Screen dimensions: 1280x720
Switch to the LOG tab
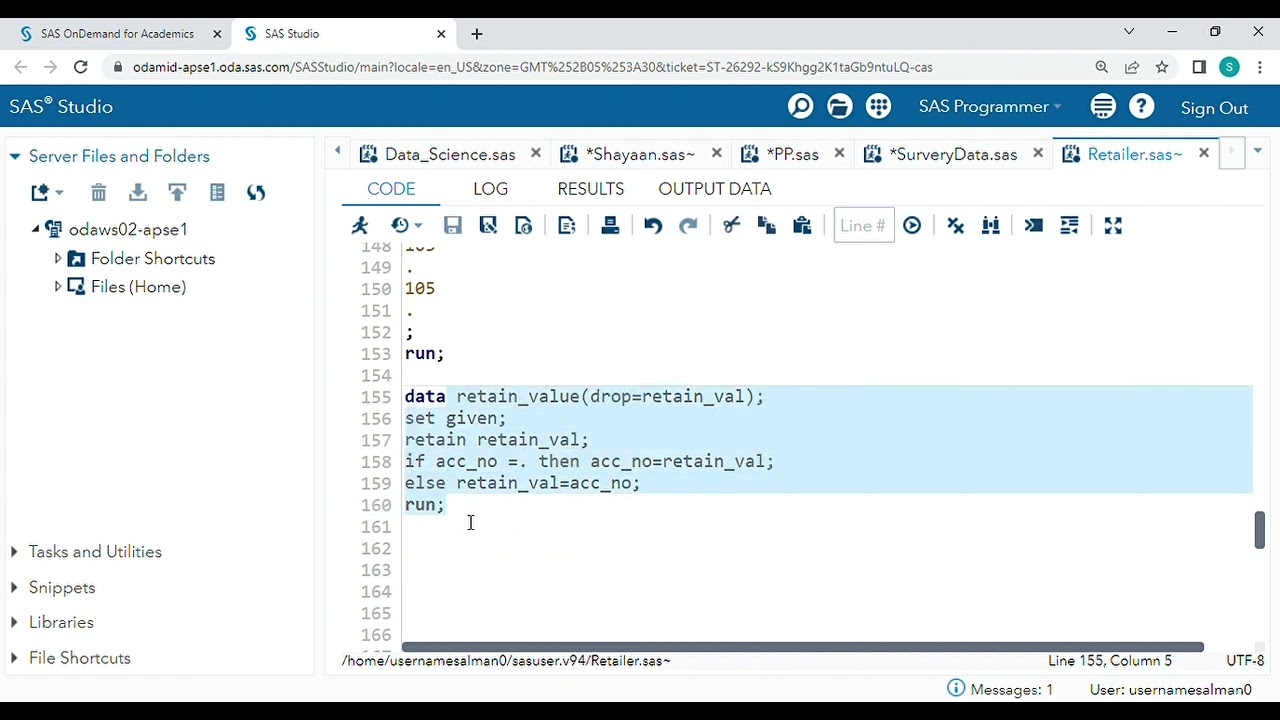click(490, 189)
